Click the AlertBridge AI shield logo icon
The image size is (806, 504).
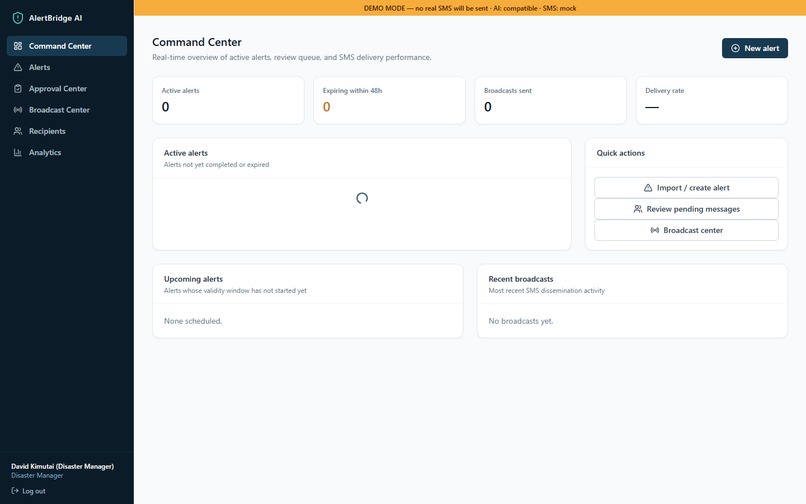(x=17, y=18)
